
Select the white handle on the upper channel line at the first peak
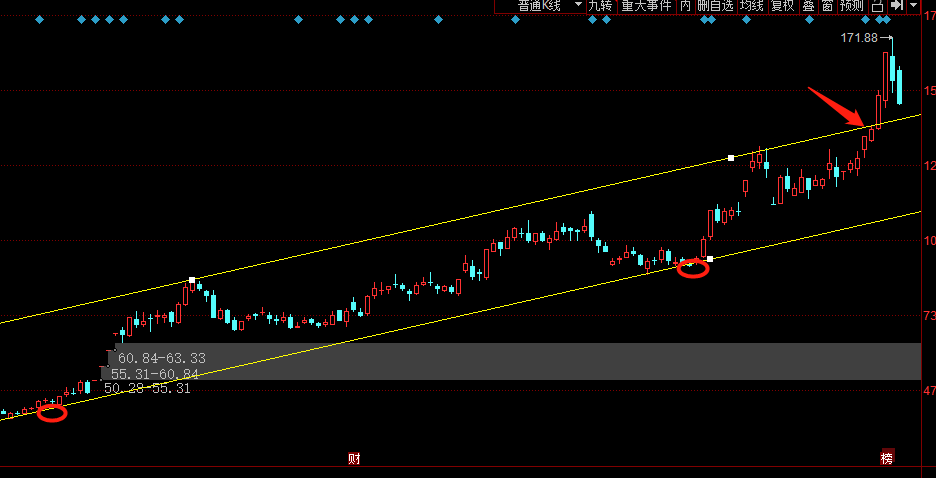192,281
